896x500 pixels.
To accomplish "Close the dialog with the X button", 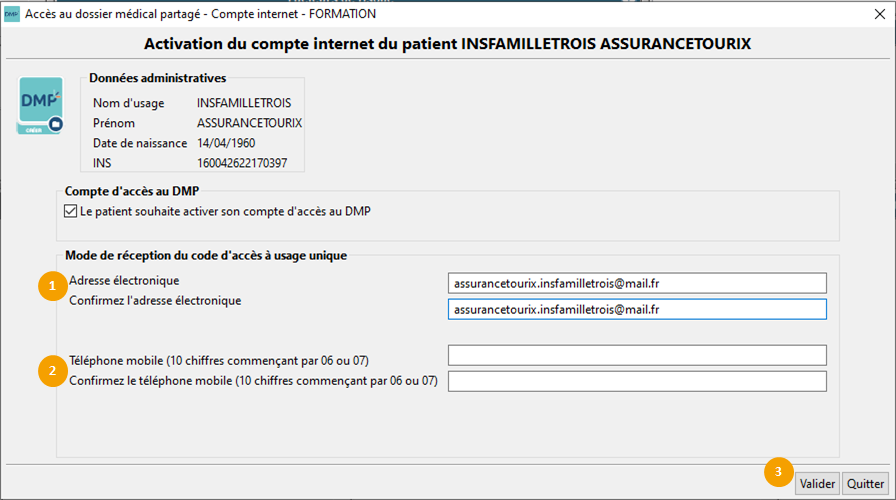I will coord(872,14).
